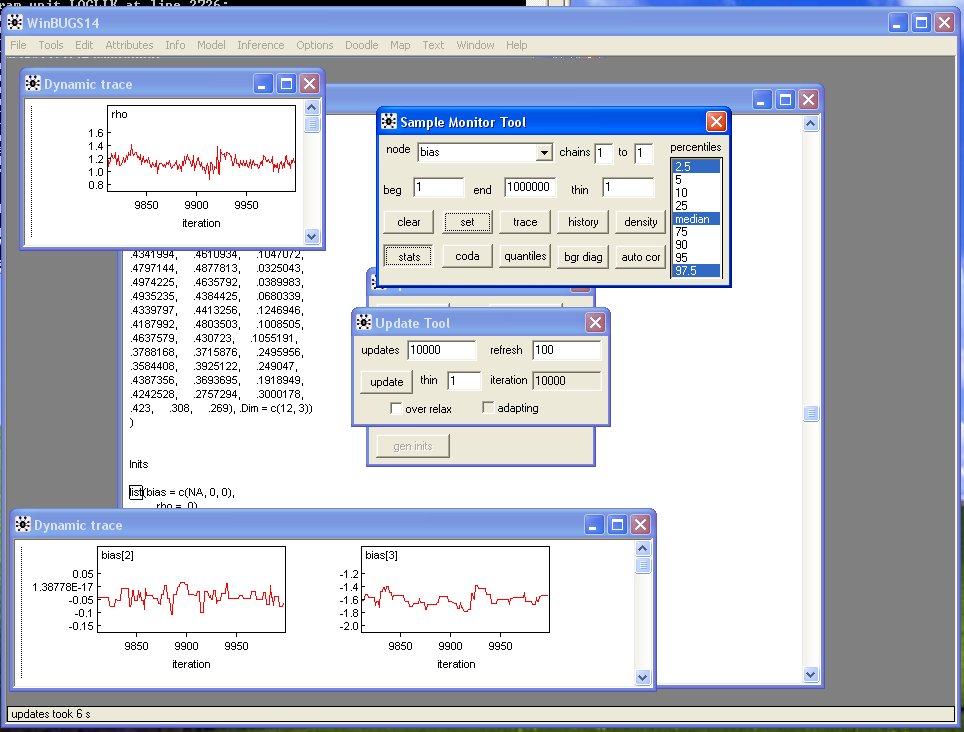
Task: Click the rho Dynamic trace window icon
Action: [x=33, y=84]
